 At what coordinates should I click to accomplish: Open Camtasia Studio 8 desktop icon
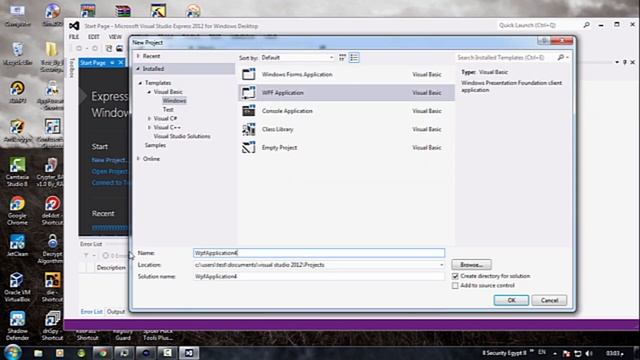coord(17,172)
